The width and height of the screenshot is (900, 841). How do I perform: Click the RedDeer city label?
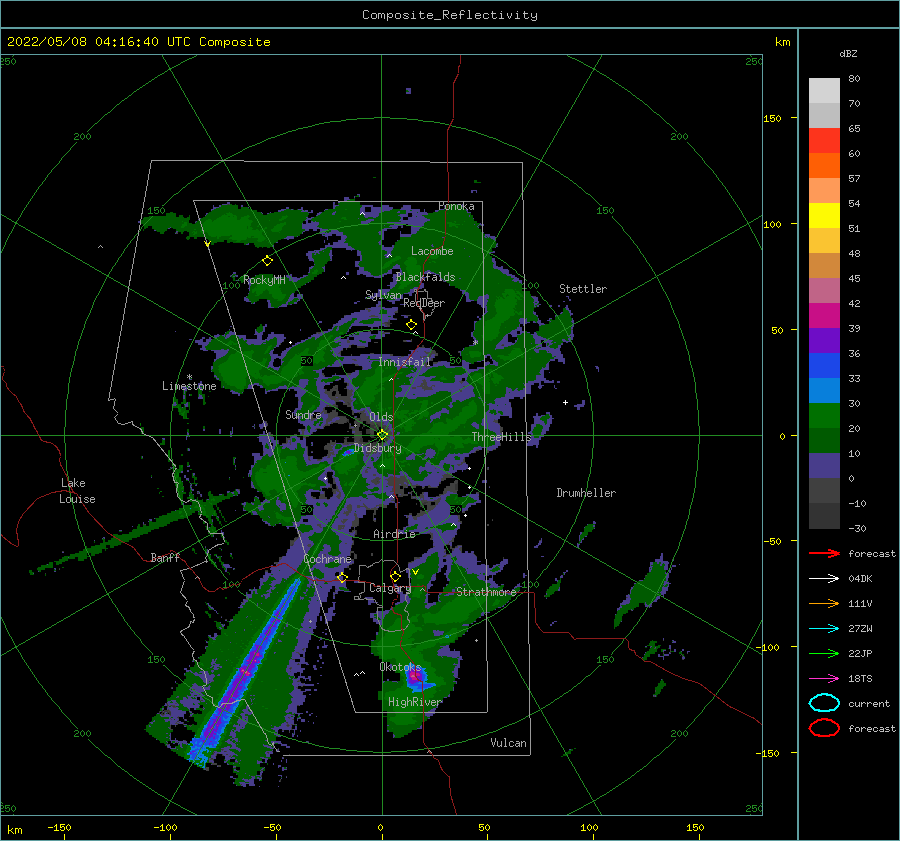424,303
